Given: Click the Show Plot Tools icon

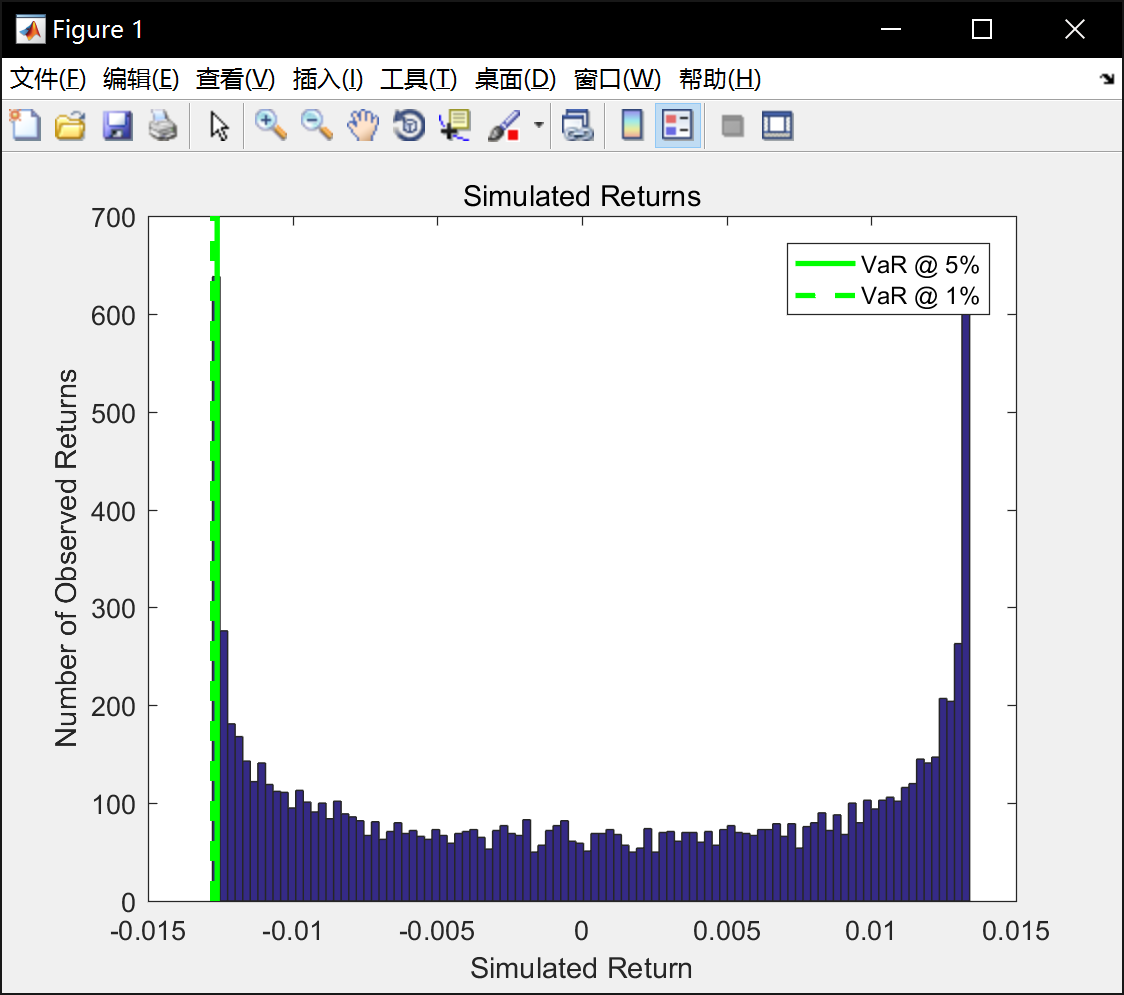Looking at the screenshot, I should tap(778, 125).
